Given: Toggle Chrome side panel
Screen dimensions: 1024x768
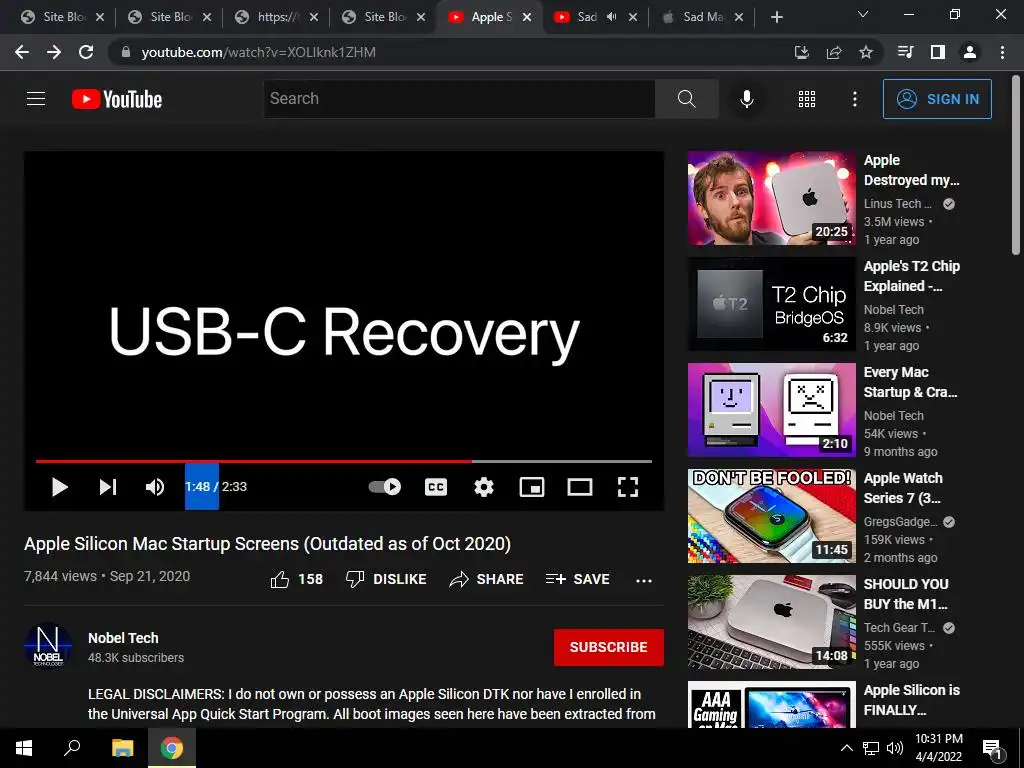Looking at the screenshot, I should (938, 52).
